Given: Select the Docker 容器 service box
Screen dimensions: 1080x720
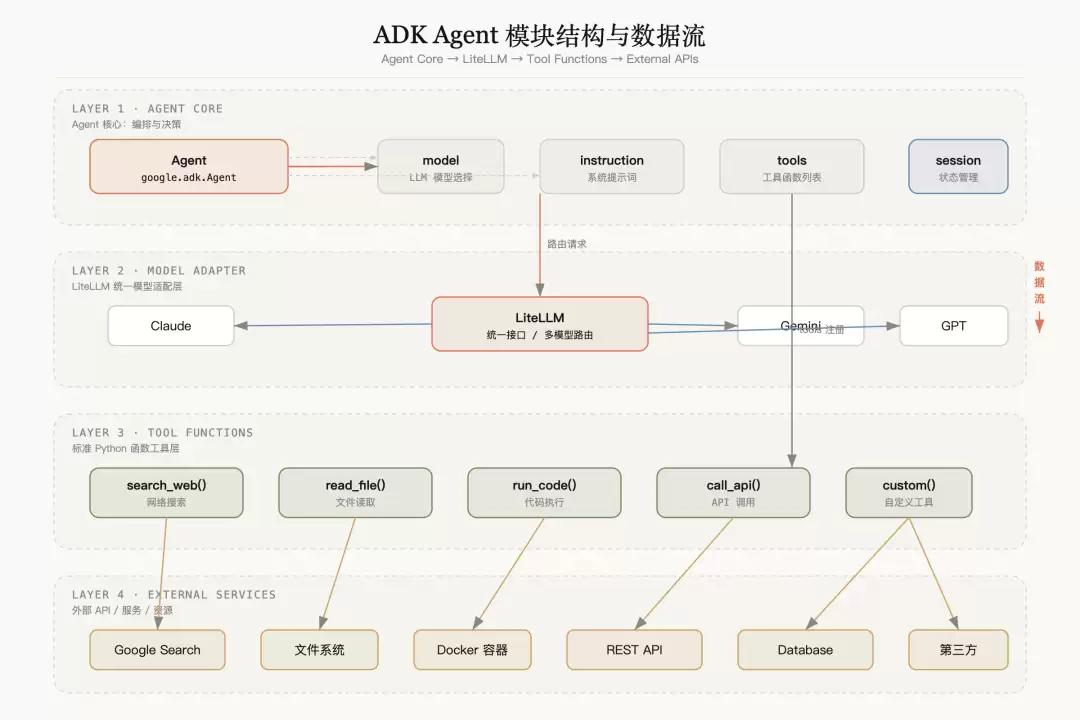Looking at the screenshot, I should [472, 650].
